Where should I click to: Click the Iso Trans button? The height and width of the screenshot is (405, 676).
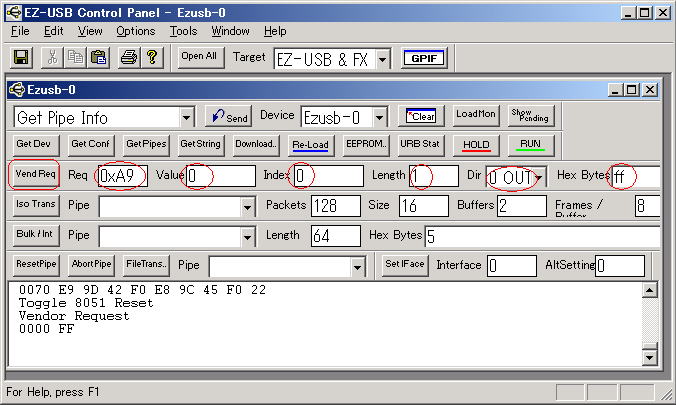pos(35,205)
